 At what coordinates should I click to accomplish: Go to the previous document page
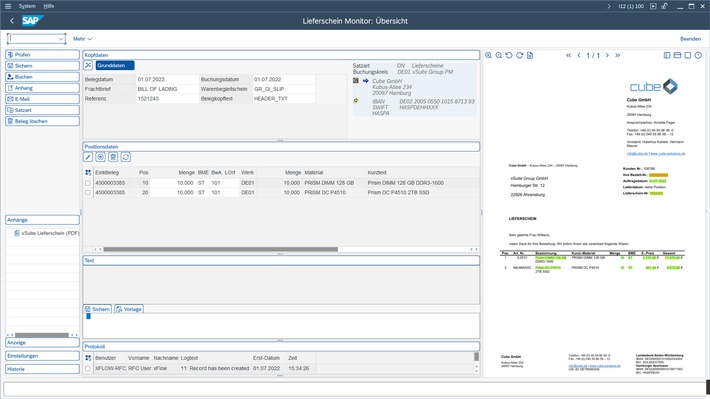[579, 55]
